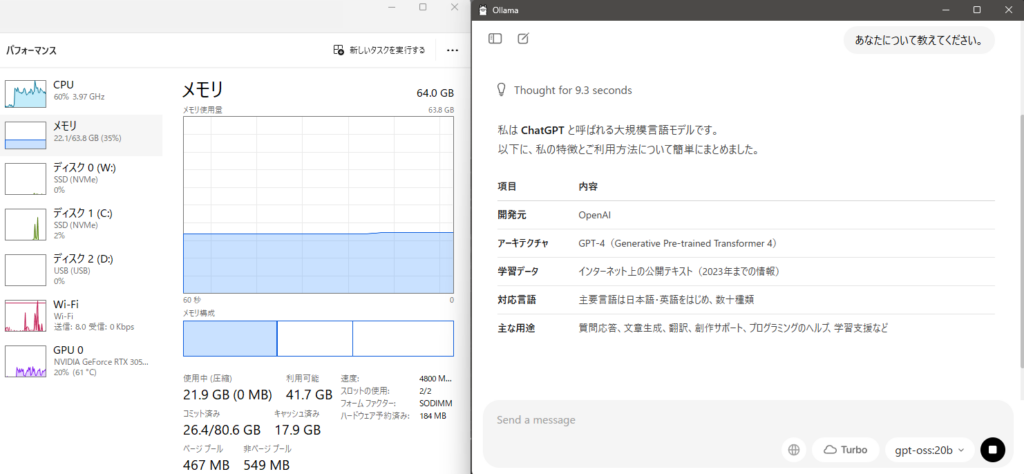Select ディスク 0 (W:) performance item
The height and width of the screenshot is (474, 1024).
click(81, 178)
